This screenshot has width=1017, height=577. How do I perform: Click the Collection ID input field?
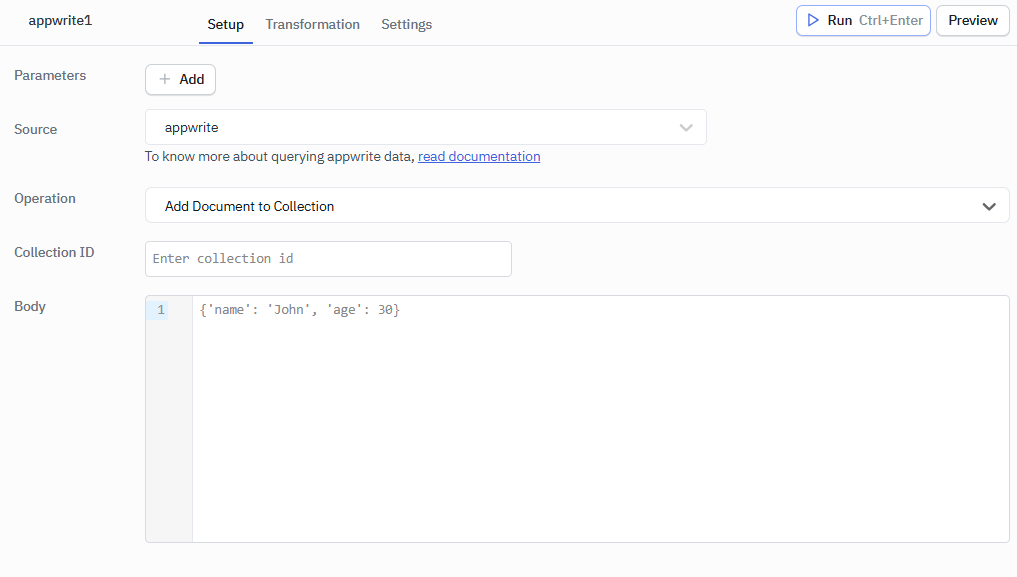click(328, 258)
